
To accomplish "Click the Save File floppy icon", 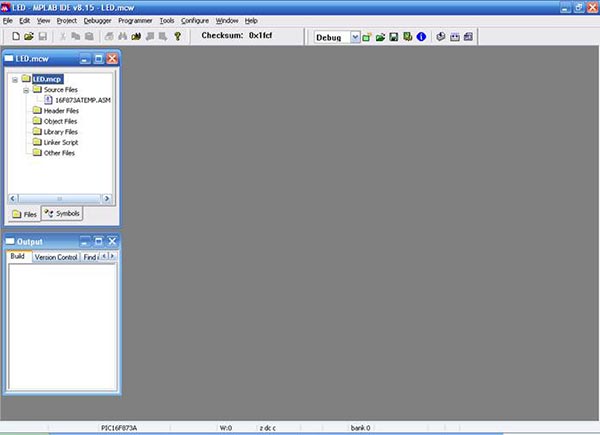I will click(x=42, y=36).
